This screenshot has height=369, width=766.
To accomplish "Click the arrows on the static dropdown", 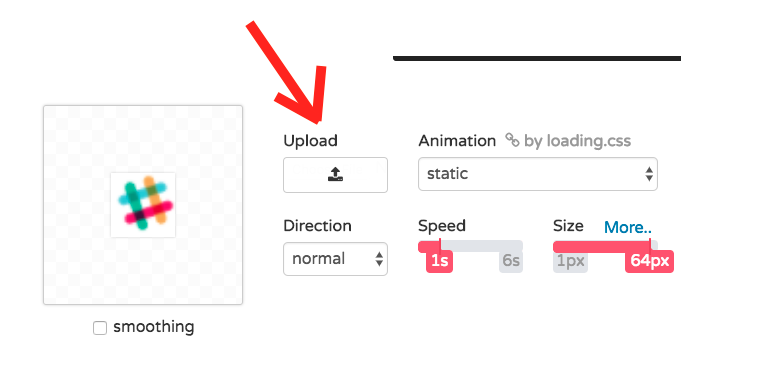I will point(649,174).
